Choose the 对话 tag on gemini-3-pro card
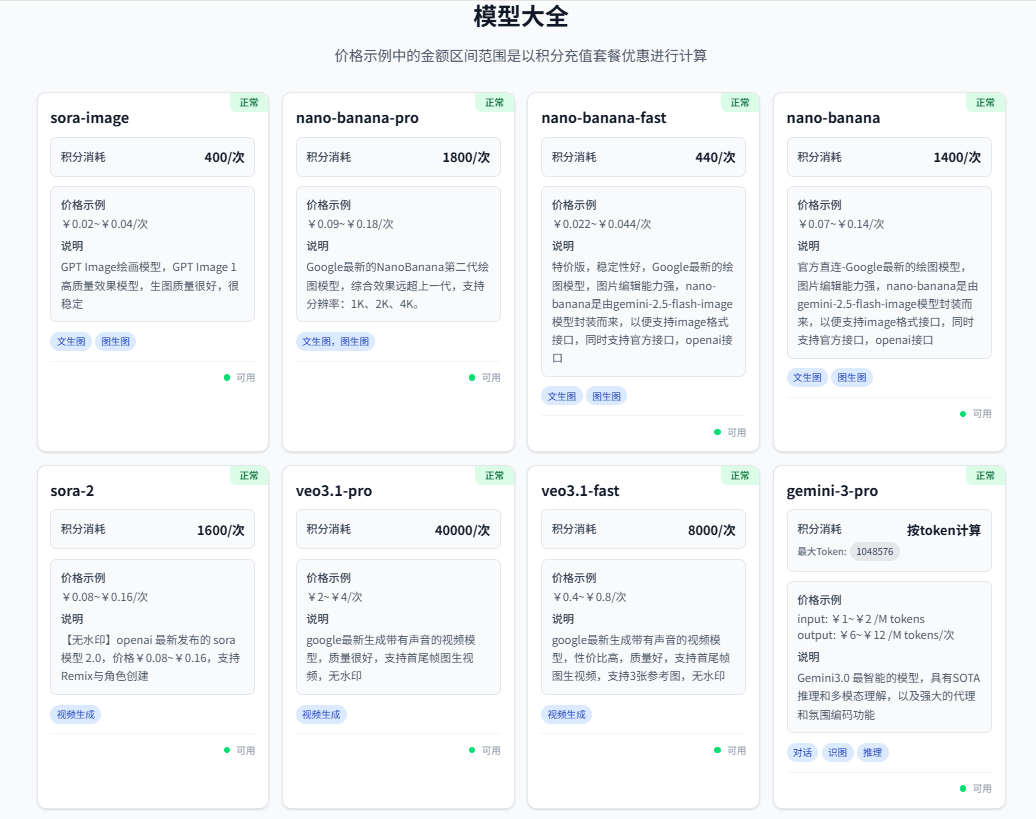1036x819 pixels. [x=802, y=752]
